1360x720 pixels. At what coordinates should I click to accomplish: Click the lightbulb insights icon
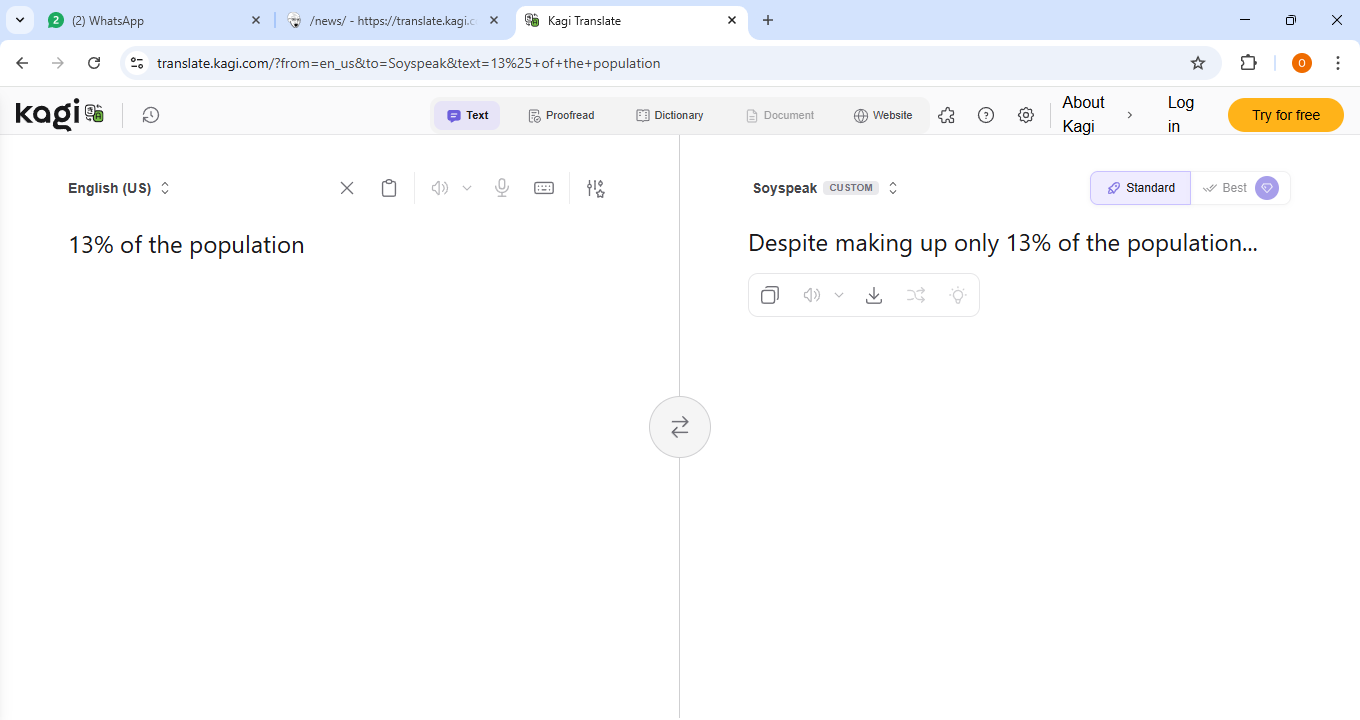[x=958, y=295]
